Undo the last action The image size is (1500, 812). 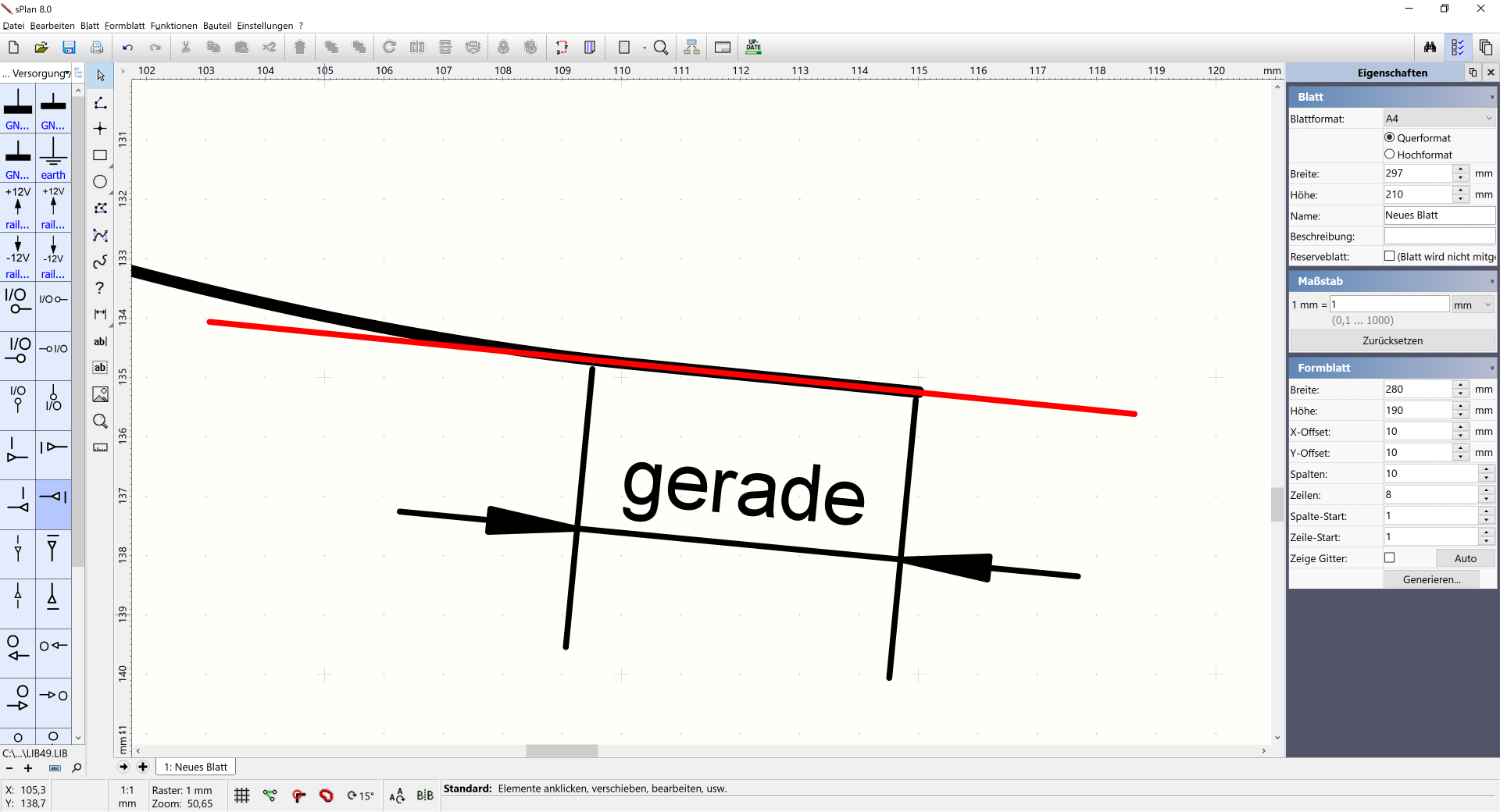pyautogui.click(x=127, y=48)
